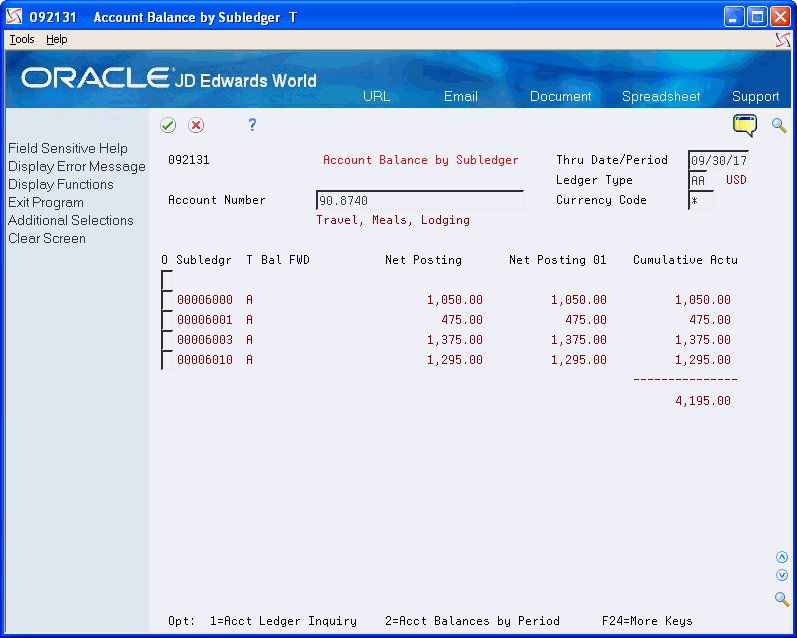
Task: Open the Tools menu
Action: tap(22, 39)
